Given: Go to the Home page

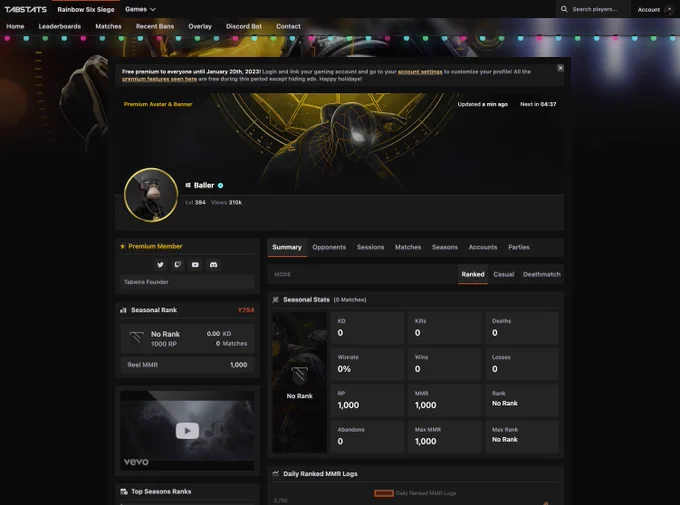Looking at the screenshot, I should (15, 26).
